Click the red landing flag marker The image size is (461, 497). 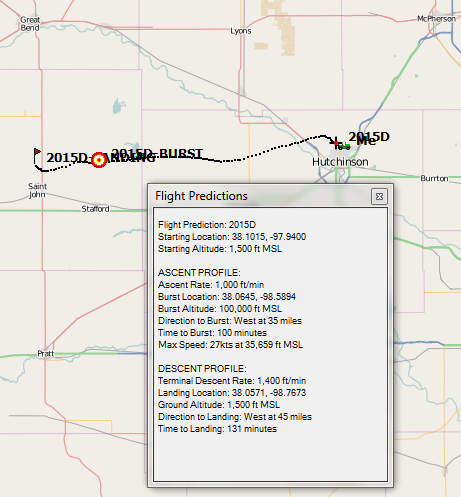click(37, 153)
